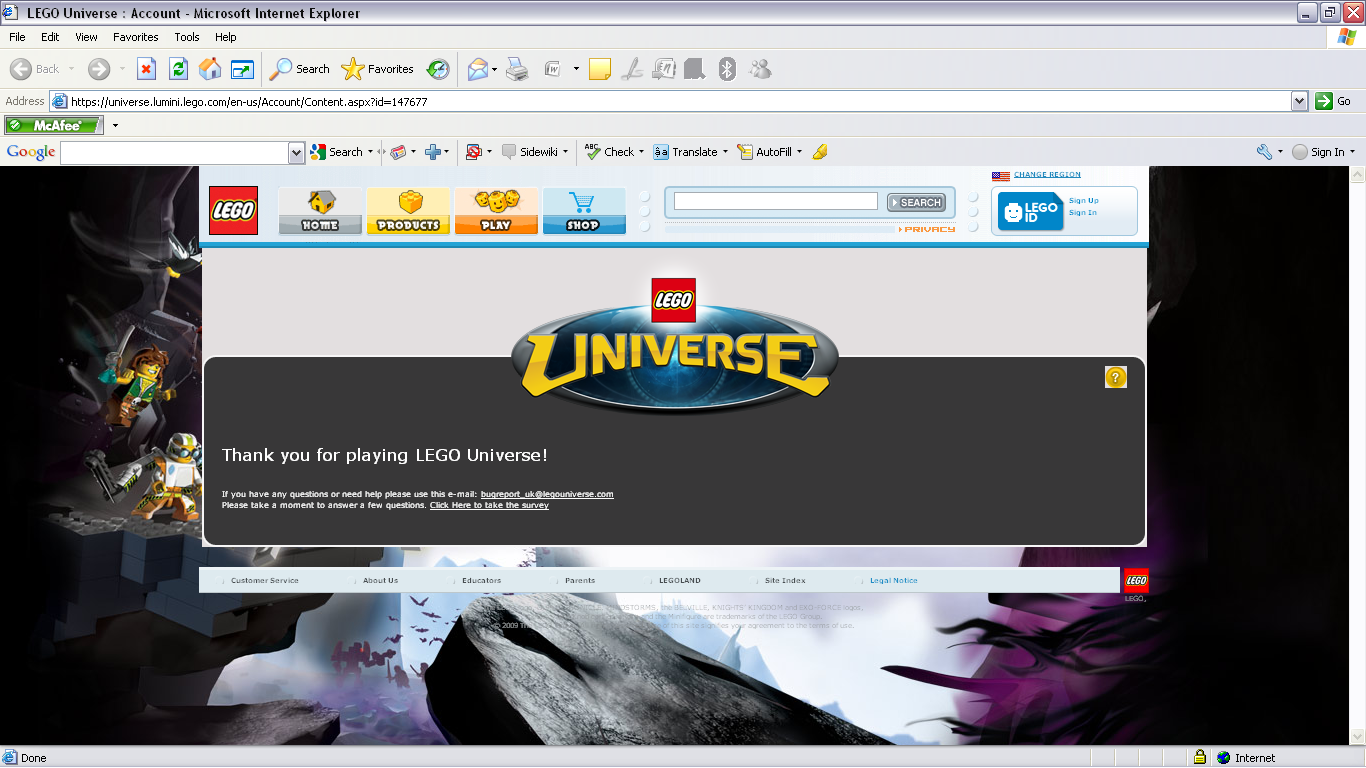
Task: Open the File menu
Action: (17, 37)
